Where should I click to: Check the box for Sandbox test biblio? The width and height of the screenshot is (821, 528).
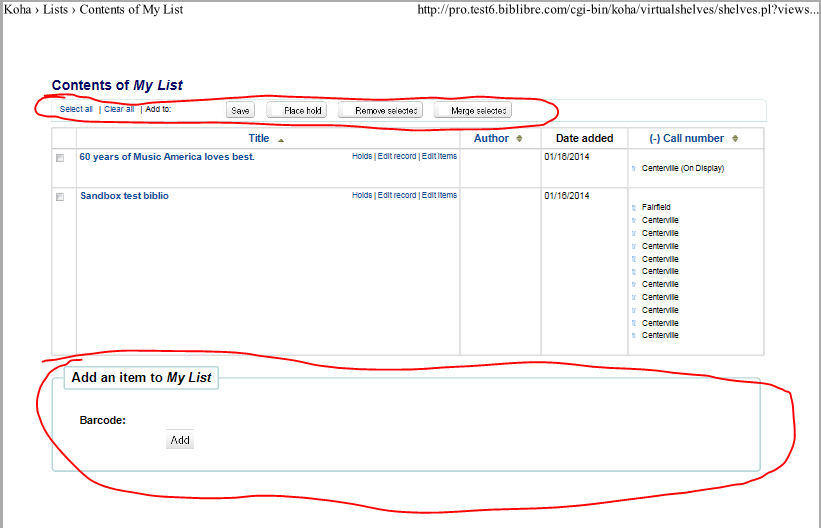pos(60,197)
